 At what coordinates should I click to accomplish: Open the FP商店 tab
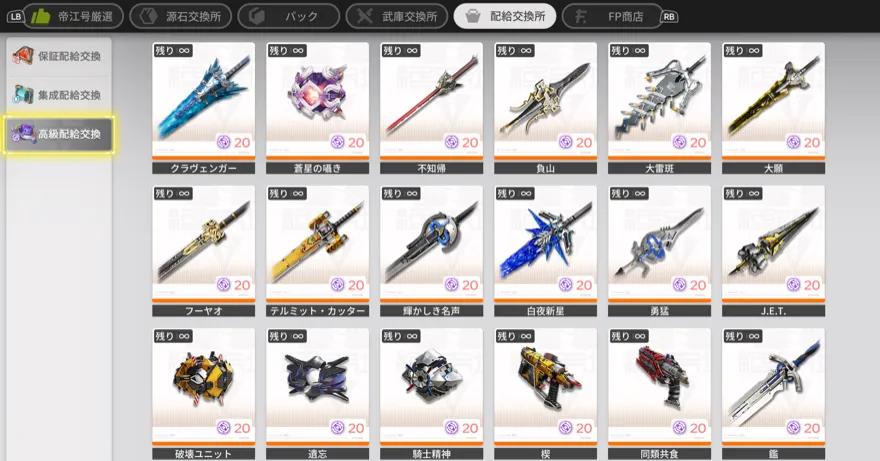612,16
